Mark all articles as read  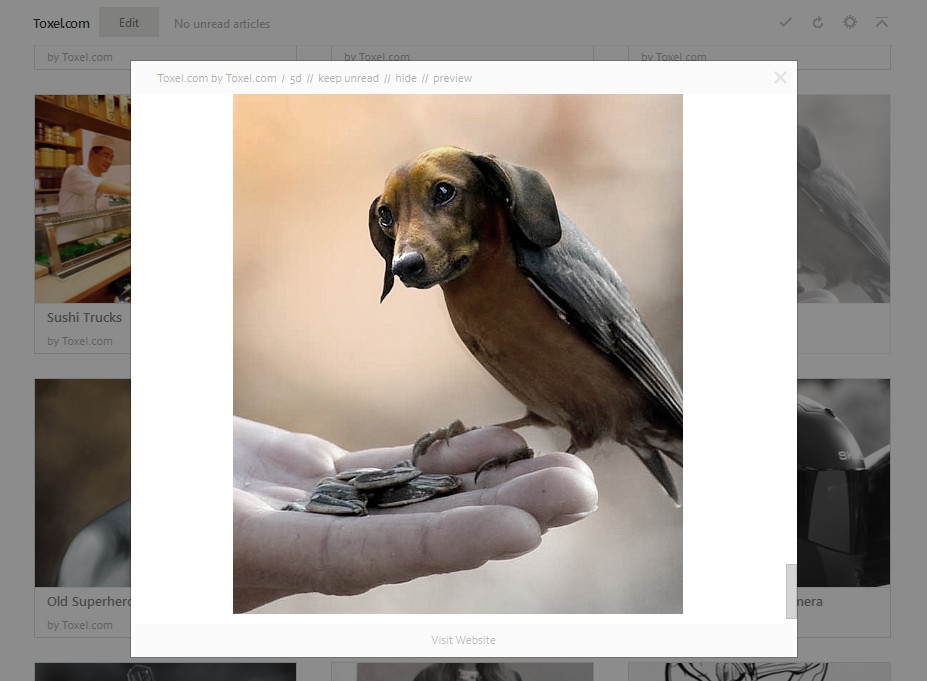(x=786, y=21)
